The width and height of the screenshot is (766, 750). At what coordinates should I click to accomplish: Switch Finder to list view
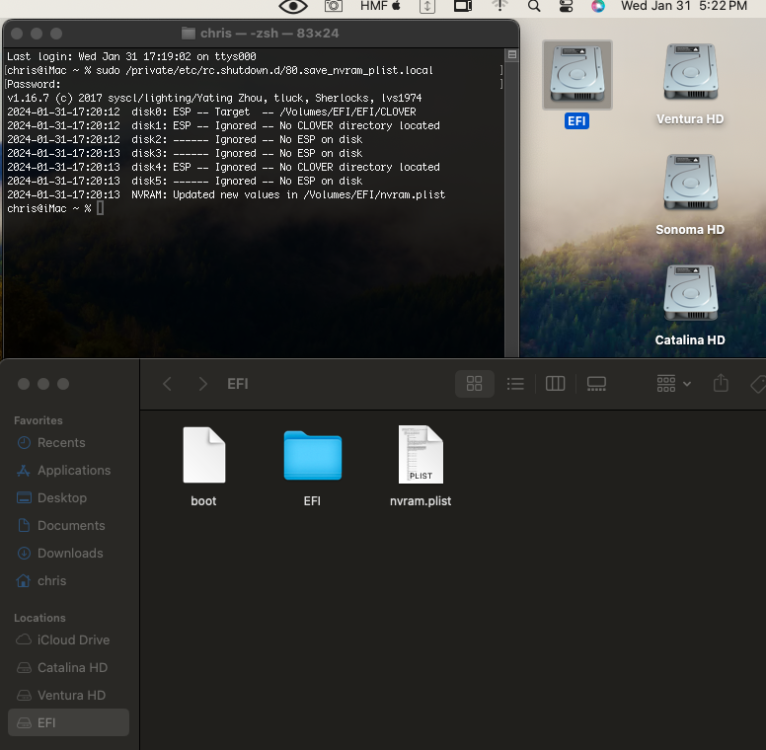[x=515, y=384]
